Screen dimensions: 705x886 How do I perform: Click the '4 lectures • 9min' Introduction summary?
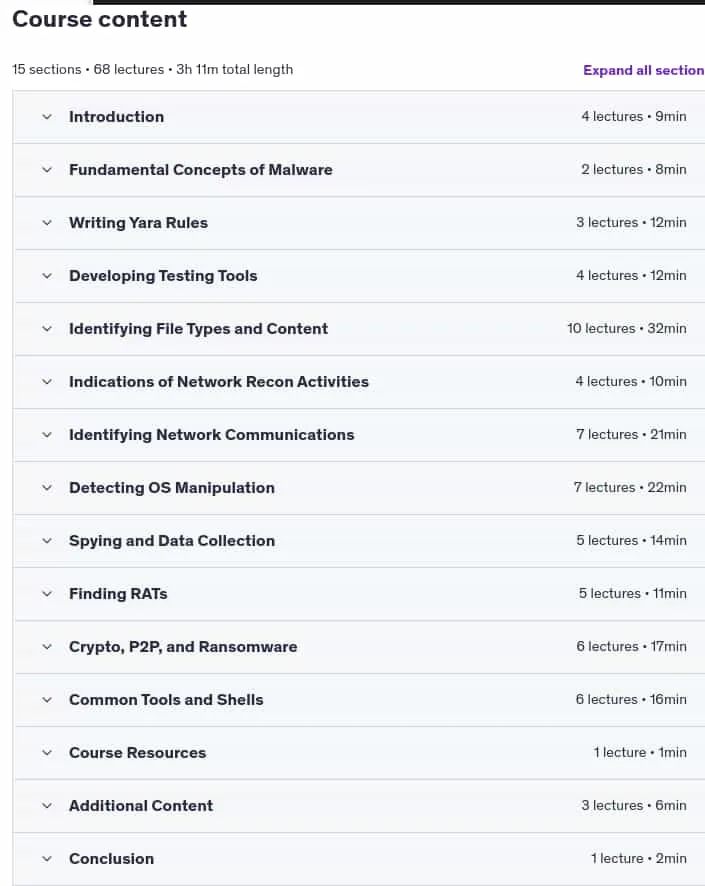click(x=634, y=116)
